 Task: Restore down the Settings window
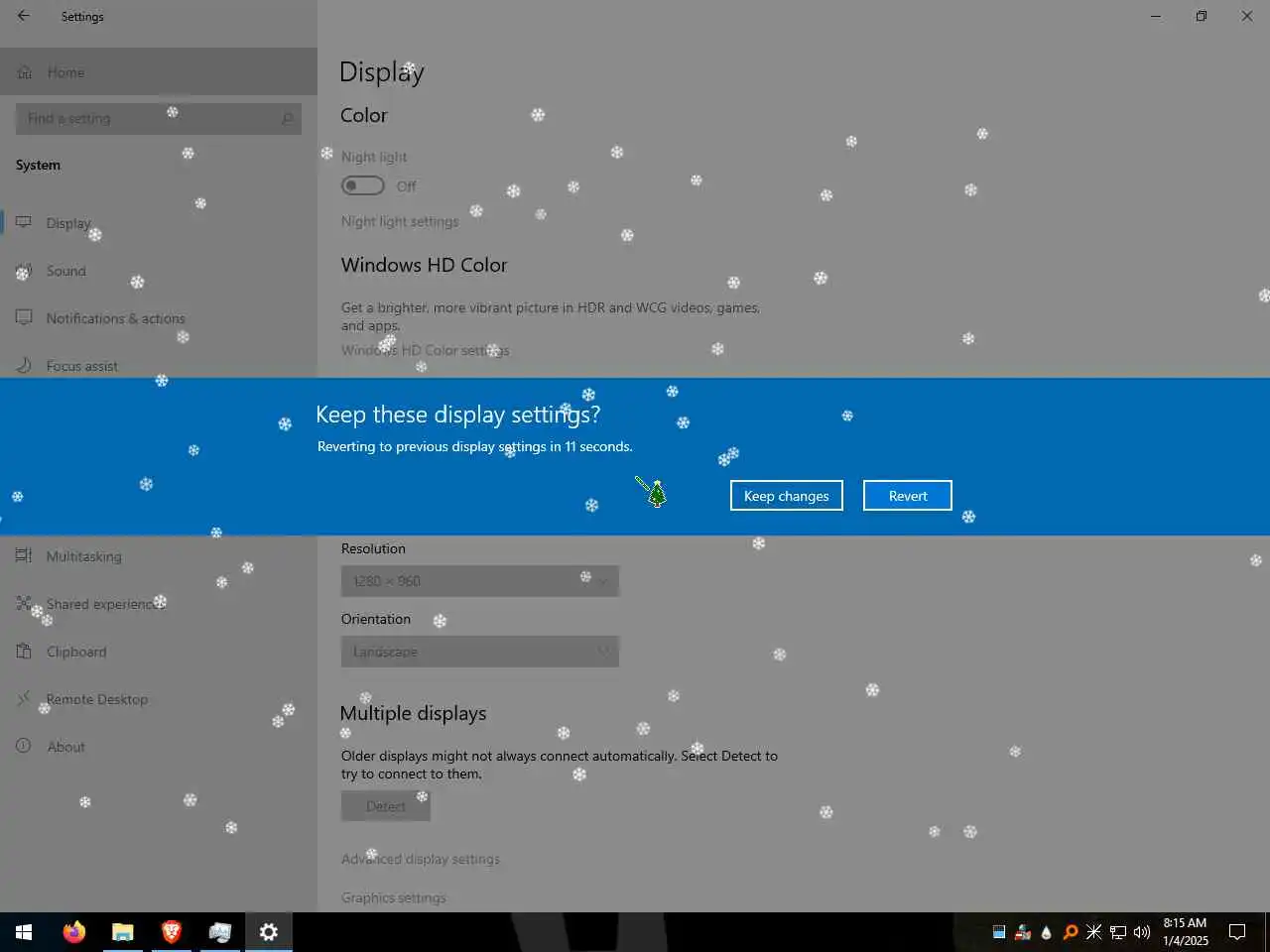1202,16
